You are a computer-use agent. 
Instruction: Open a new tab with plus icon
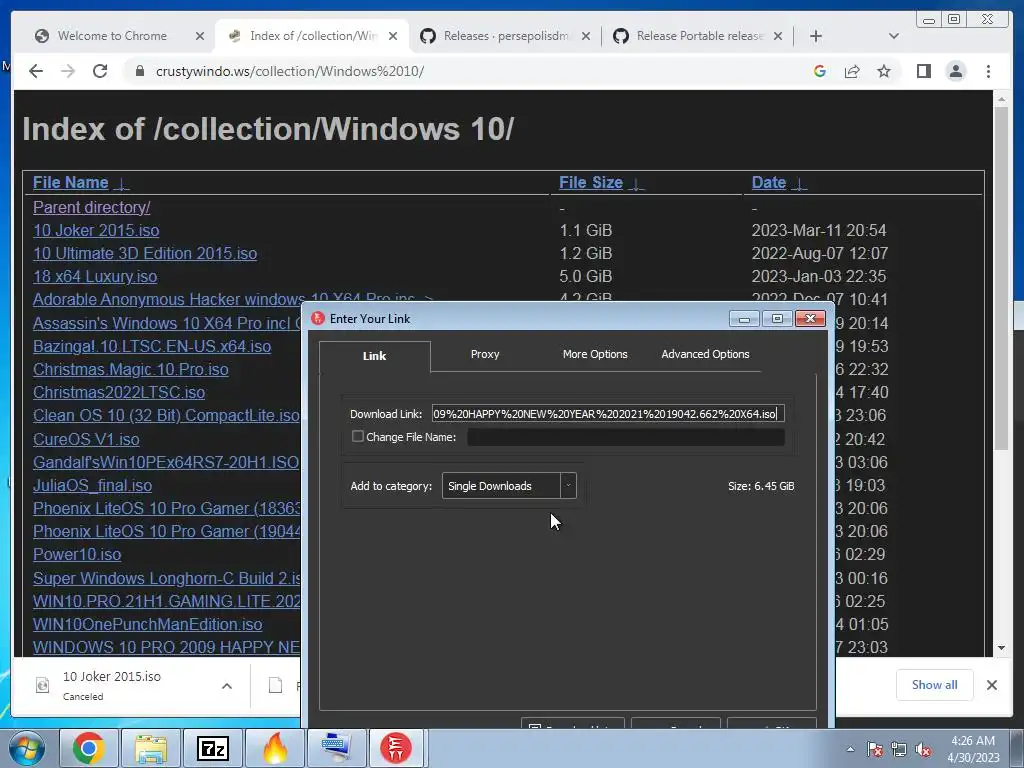point(816,36)
